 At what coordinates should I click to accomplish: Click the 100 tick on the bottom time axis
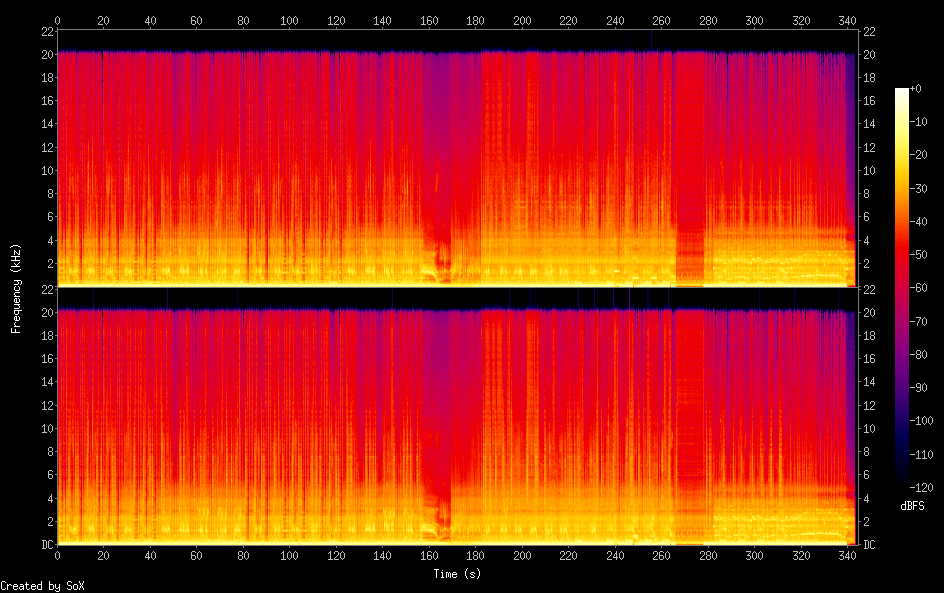pyautogui.click(x=289, y=556)
